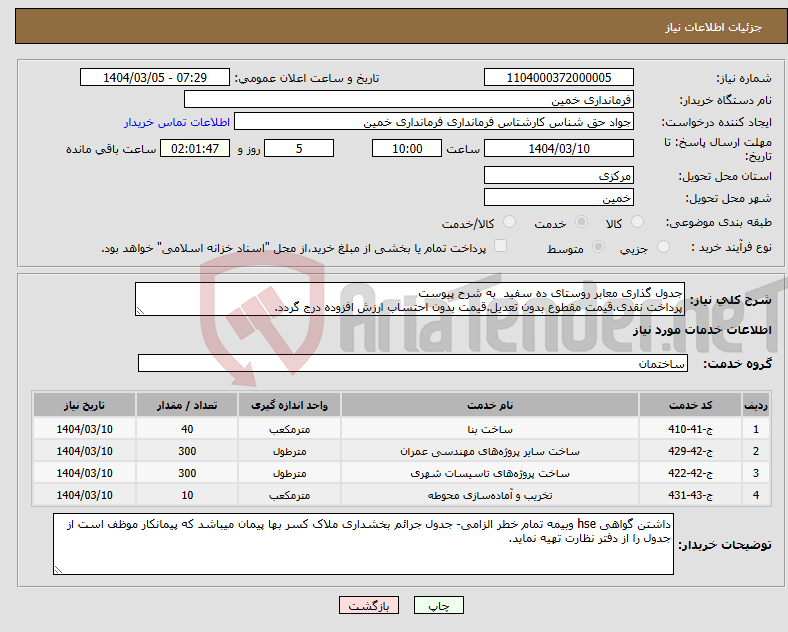Click the deadline date field 1404/03/10
The image size is (788, 632).
558,148
